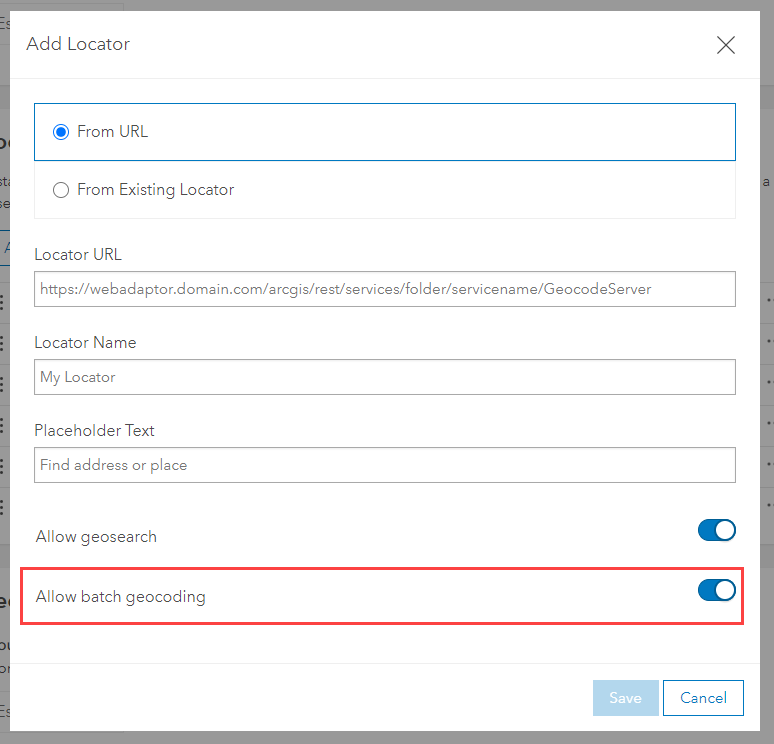
Task: Click into the Placeholder Text field
Action: [x=385, y=465]
